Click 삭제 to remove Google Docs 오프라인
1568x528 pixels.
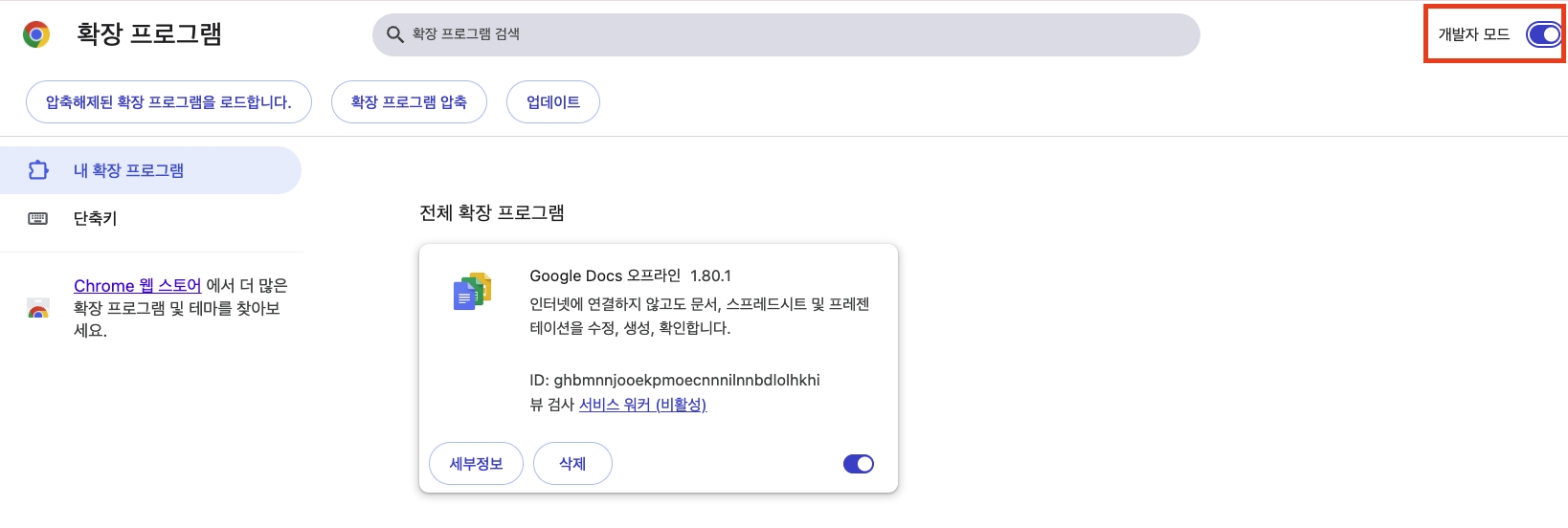click(x=572, y=464)
